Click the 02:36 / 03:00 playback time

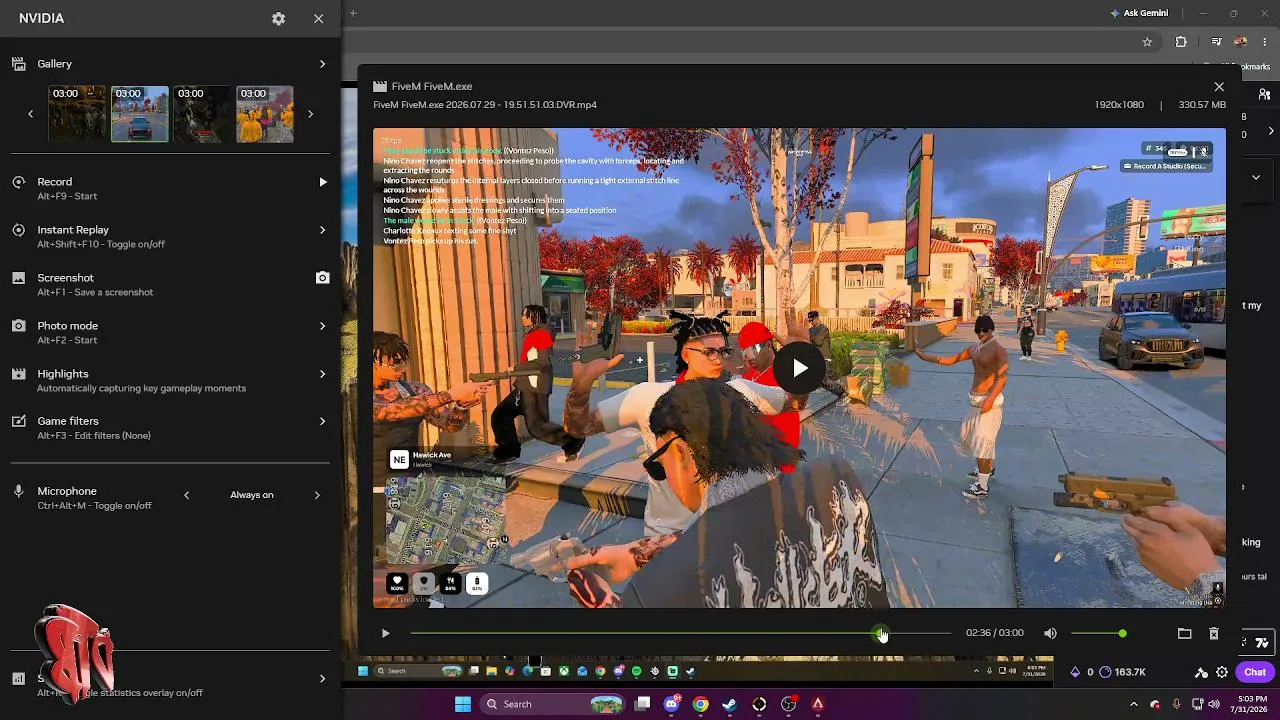click(994, 633)
